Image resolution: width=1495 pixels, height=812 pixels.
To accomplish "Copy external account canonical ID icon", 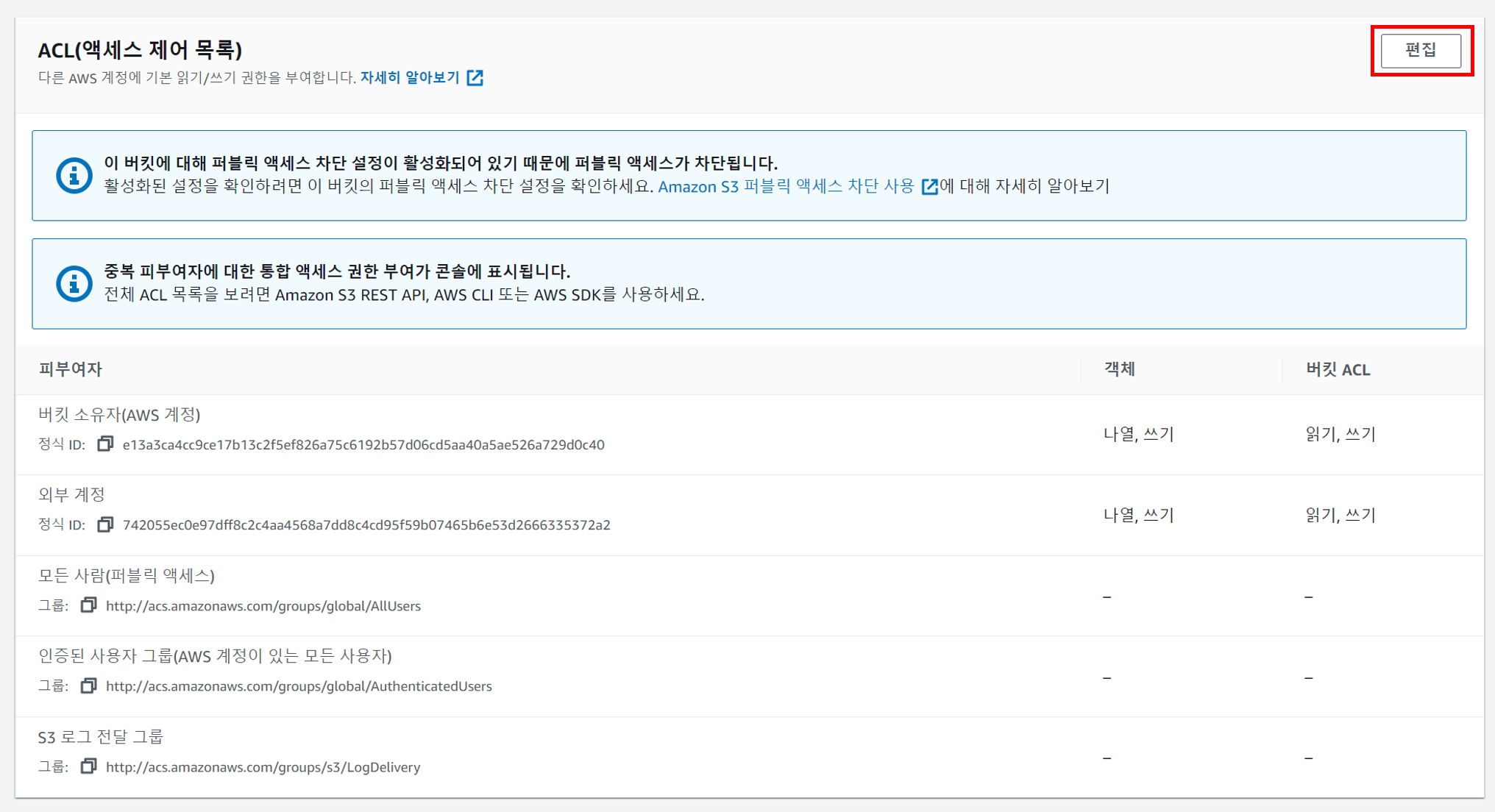I will coord(105,524).
